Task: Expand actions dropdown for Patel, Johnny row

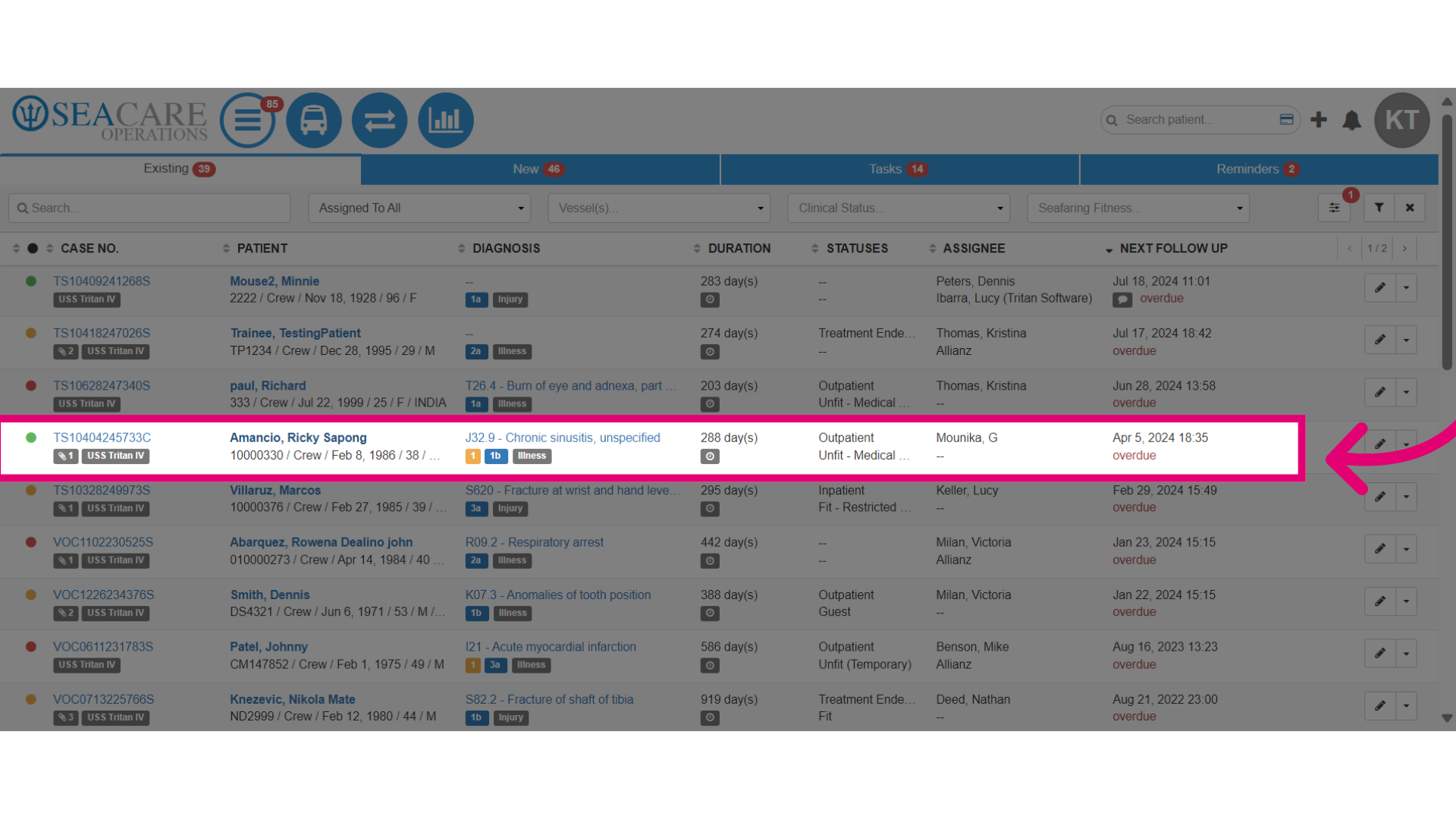Action: click(1406, 654)
